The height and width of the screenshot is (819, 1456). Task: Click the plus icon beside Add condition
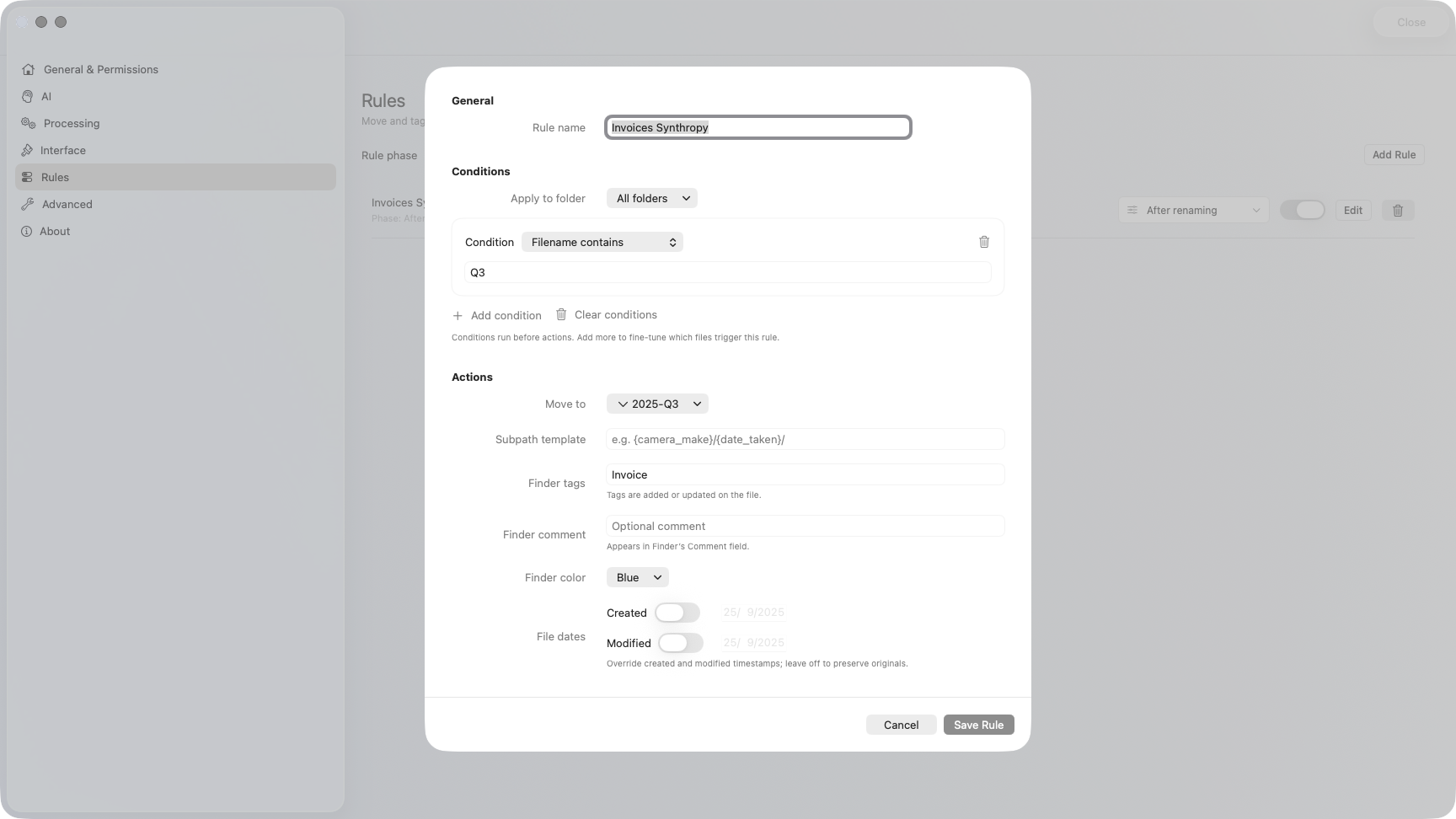[x=458, y=316]
